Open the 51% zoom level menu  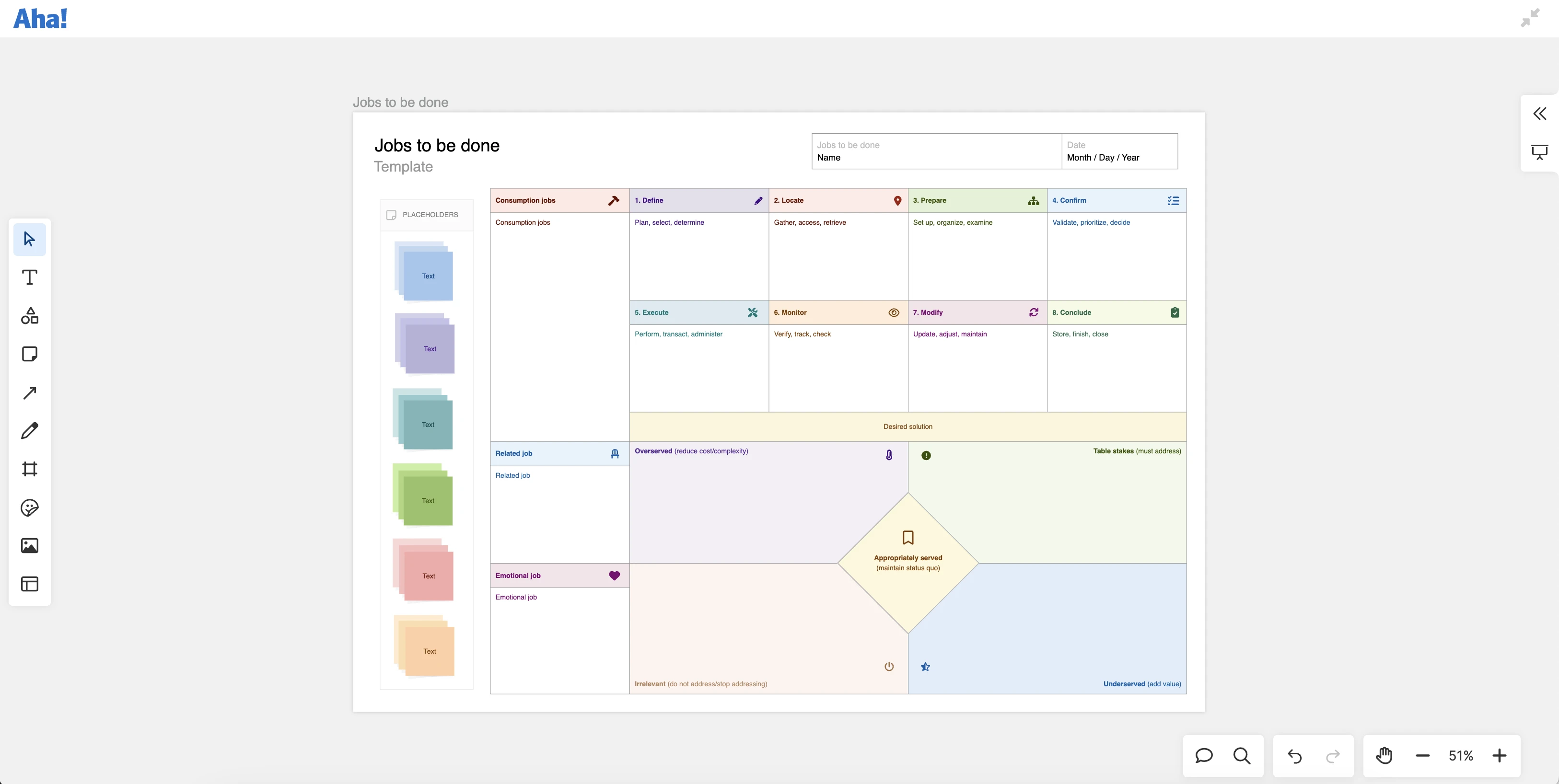(1460, 756)
